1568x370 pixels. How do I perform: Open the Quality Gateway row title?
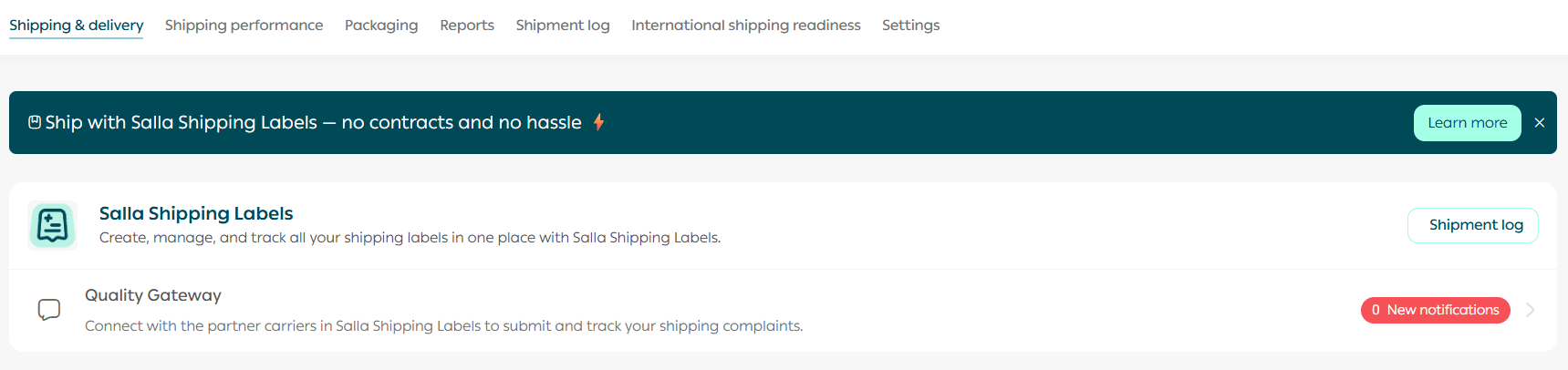(153, 295)
